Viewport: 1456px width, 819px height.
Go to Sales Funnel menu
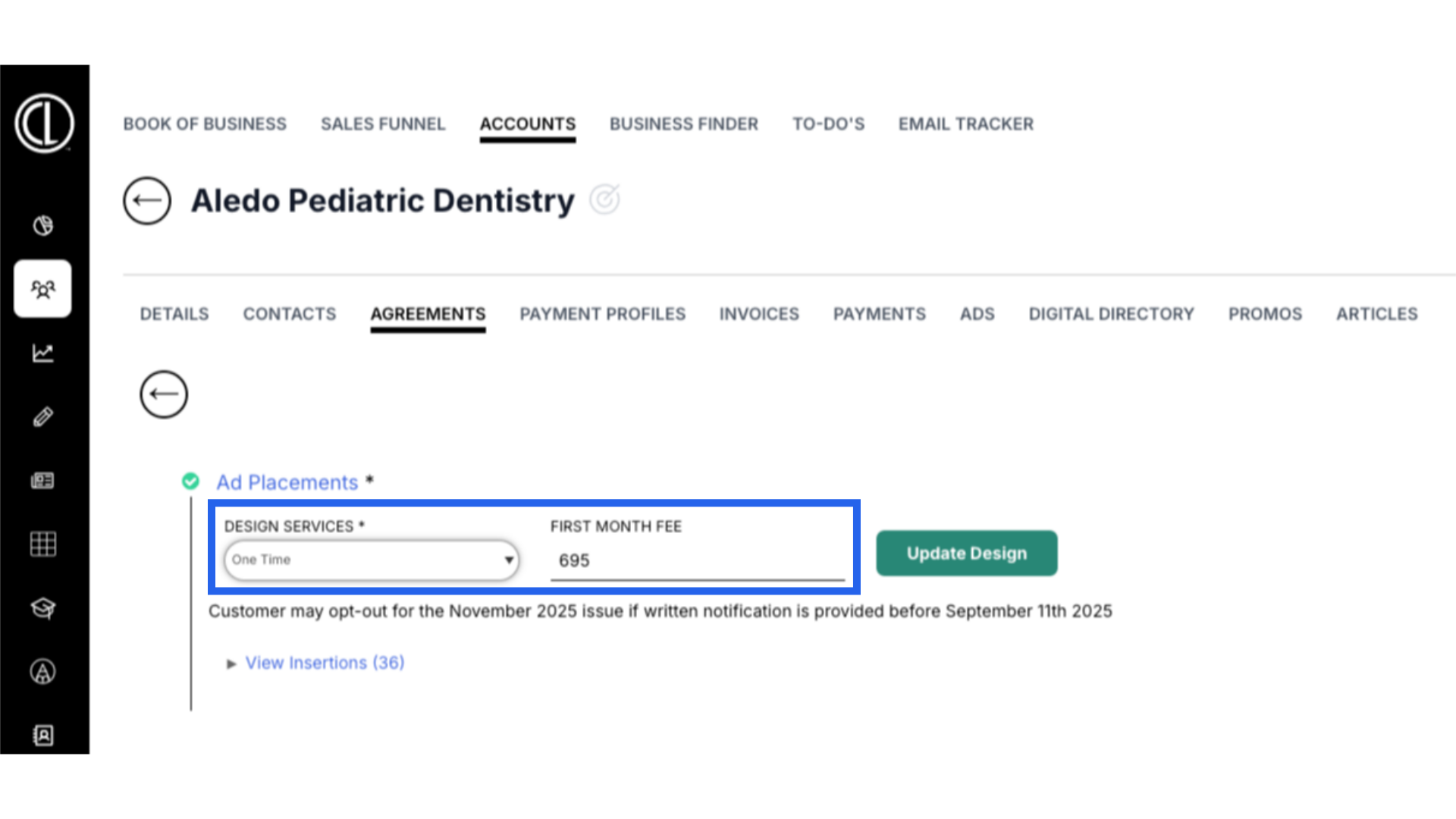pos(383,124)
